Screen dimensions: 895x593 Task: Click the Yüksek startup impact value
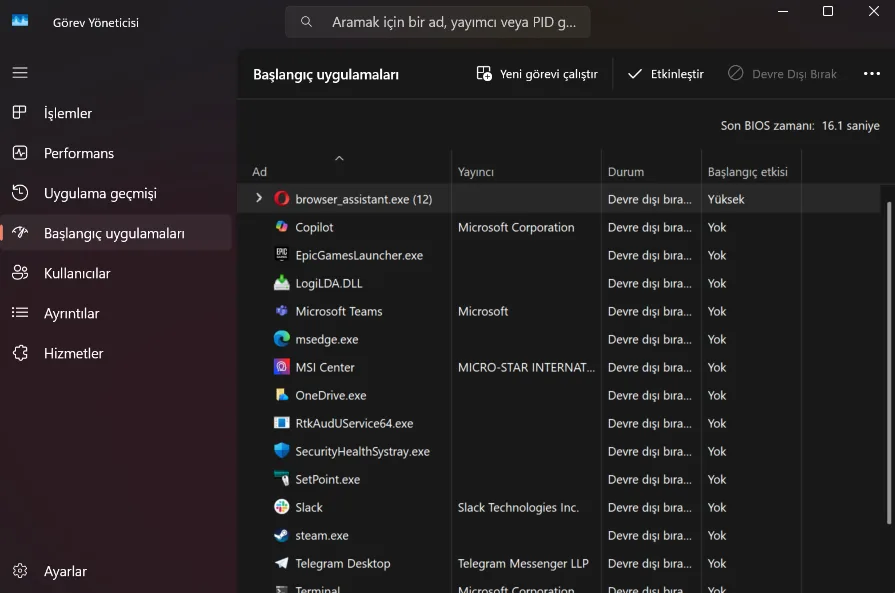click(726, 199)
